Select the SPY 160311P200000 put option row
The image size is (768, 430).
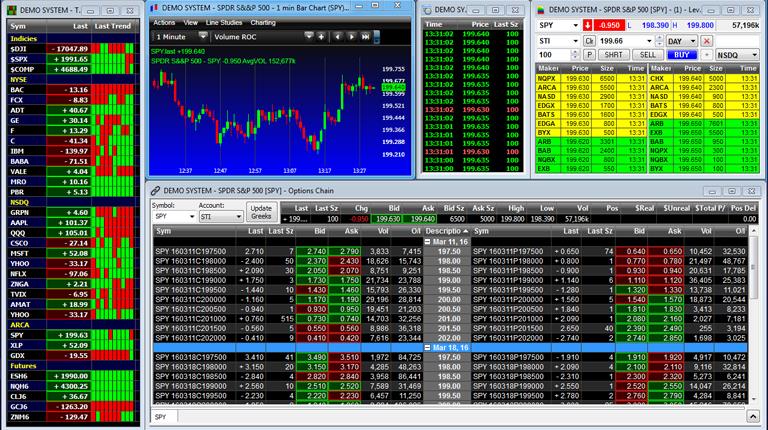coord(610,300)
